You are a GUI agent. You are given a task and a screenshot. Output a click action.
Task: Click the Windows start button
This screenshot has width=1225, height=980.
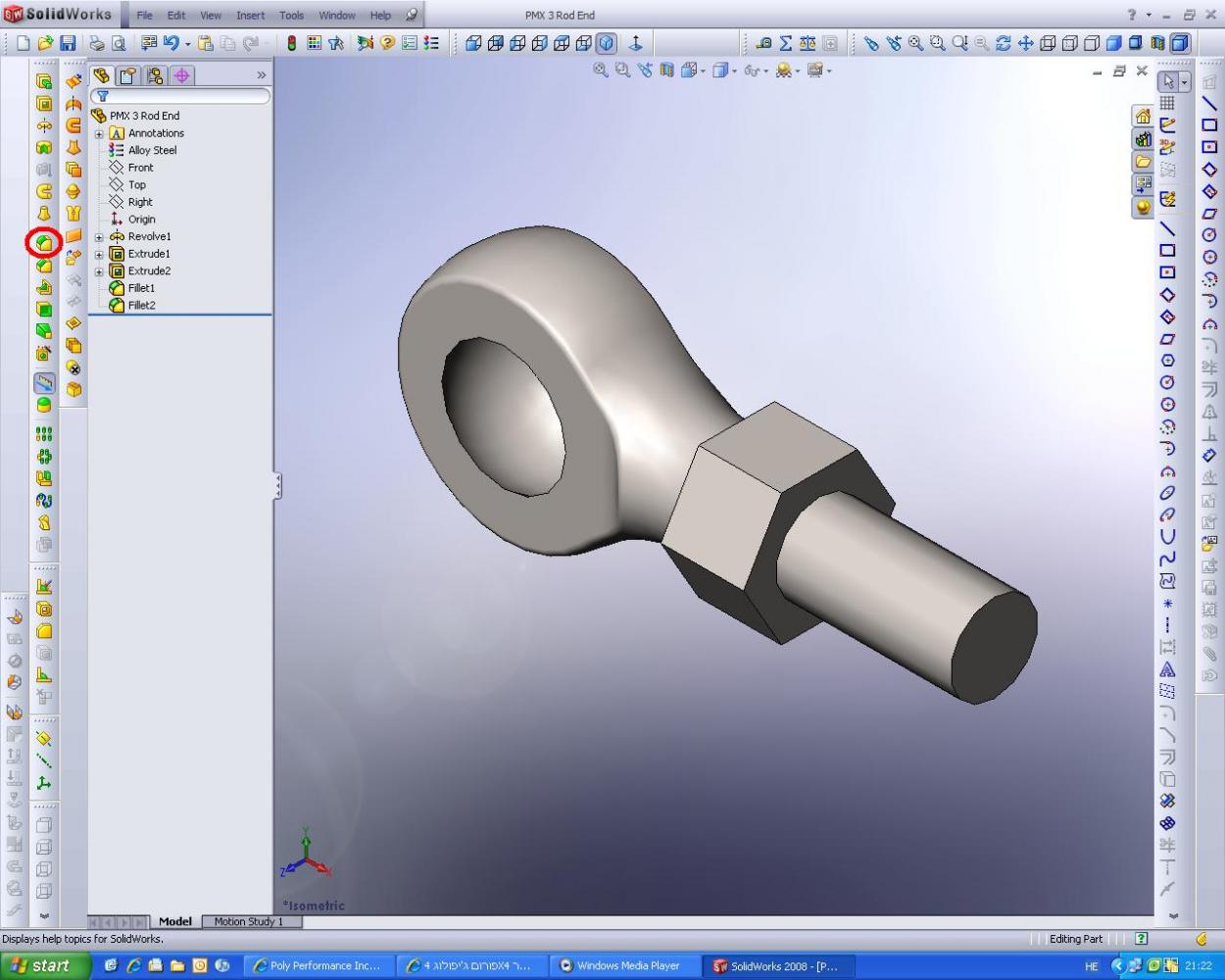point(41,965)
